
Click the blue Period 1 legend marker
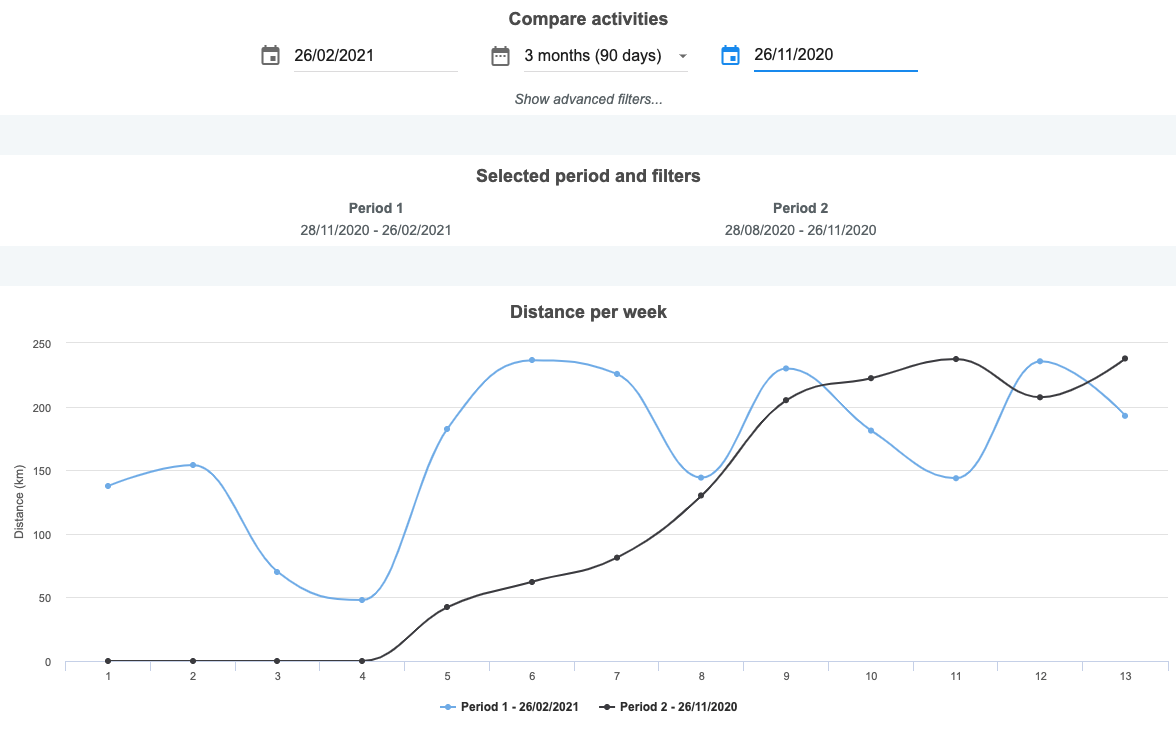(449, 707)
